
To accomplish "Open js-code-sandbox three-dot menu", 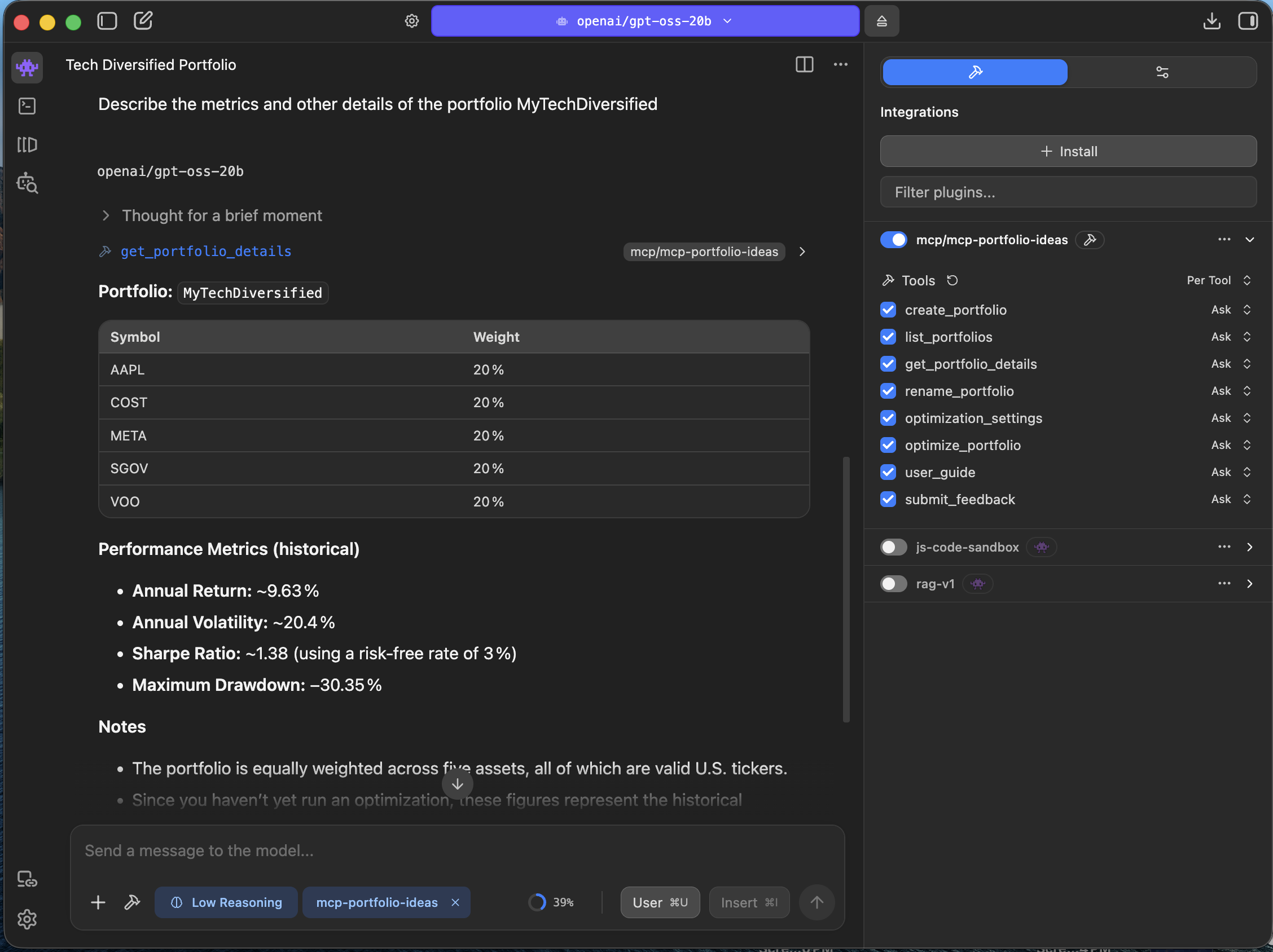I will point(1224,547).
